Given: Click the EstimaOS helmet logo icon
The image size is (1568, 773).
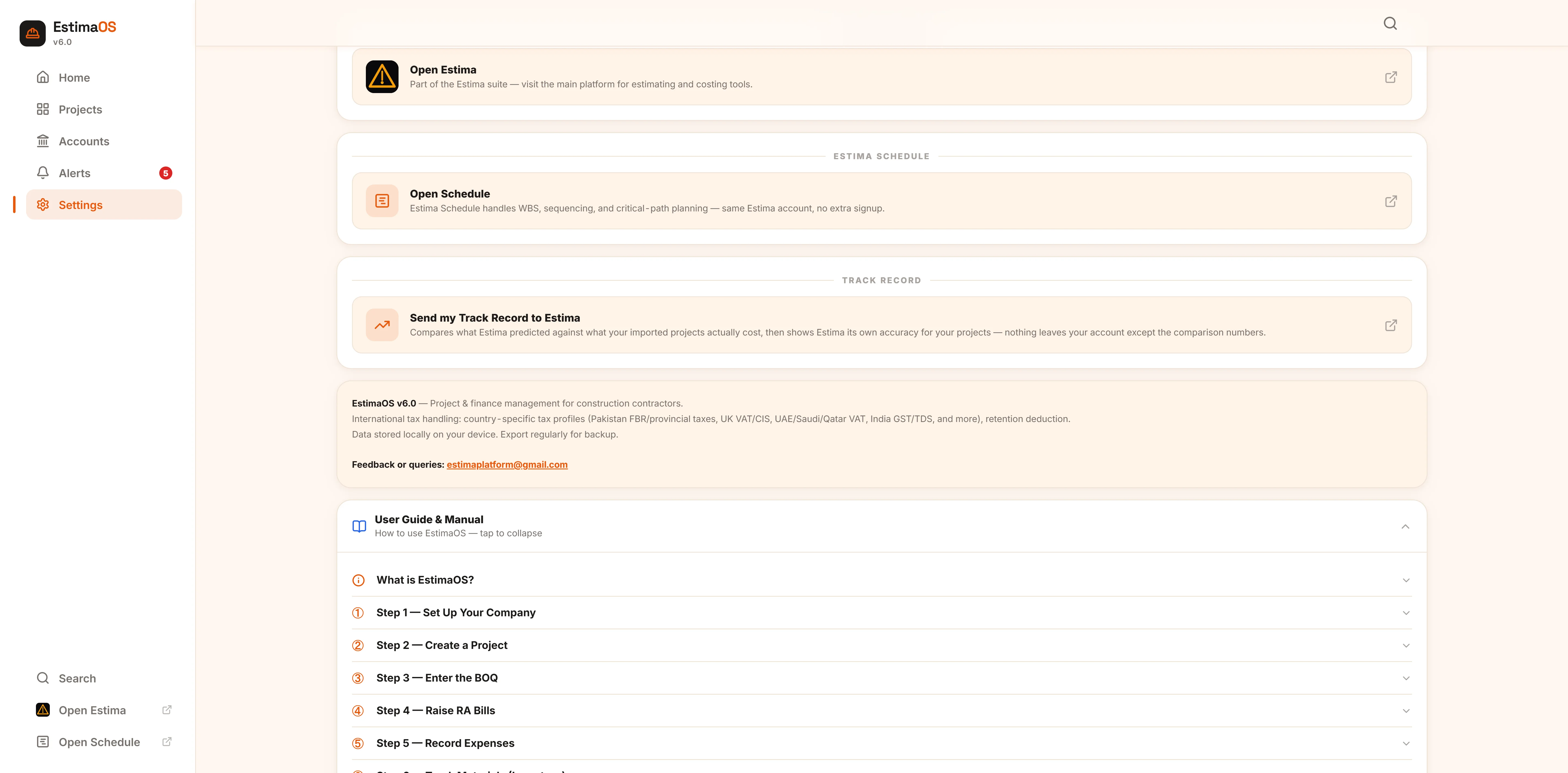Looking at the screenshot, I should coord(33,33).
